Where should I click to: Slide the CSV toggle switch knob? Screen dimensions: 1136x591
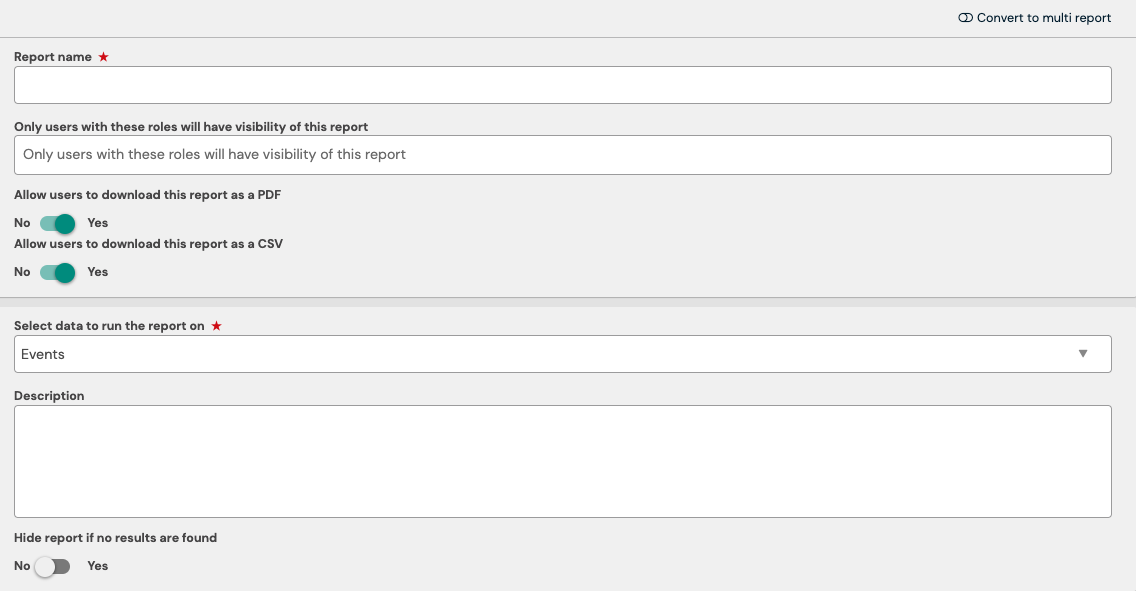click(63, 271)
